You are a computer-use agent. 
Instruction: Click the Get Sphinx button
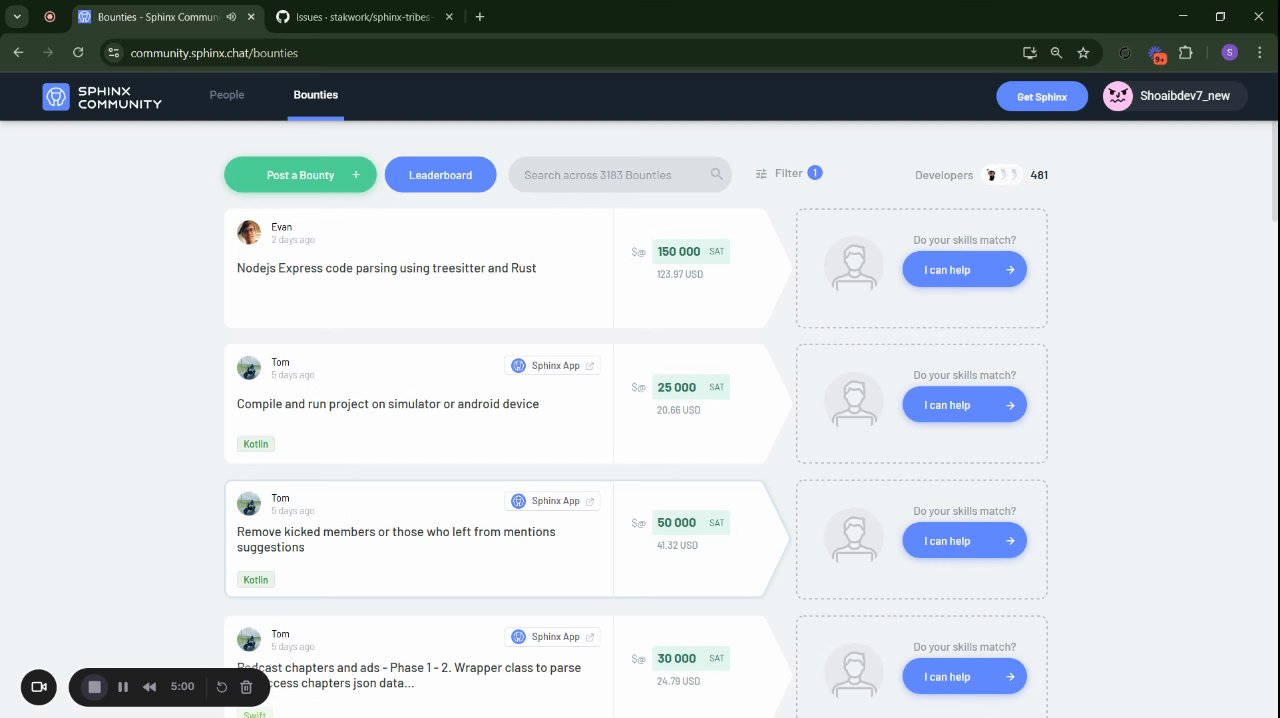pos(1042,96)
